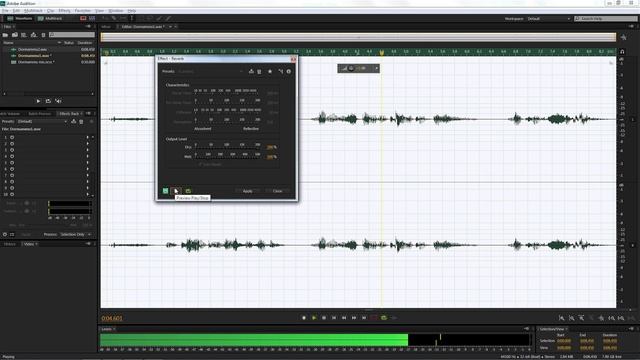Toggle power for Effects Rack slot 10

(12, 194)
